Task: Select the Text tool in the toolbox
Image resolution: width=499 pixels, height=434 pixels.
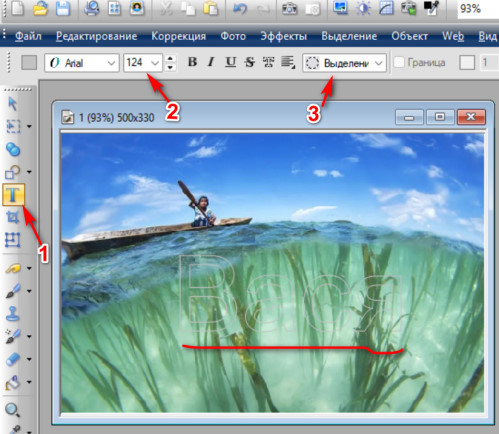Action: coord(13,194)
